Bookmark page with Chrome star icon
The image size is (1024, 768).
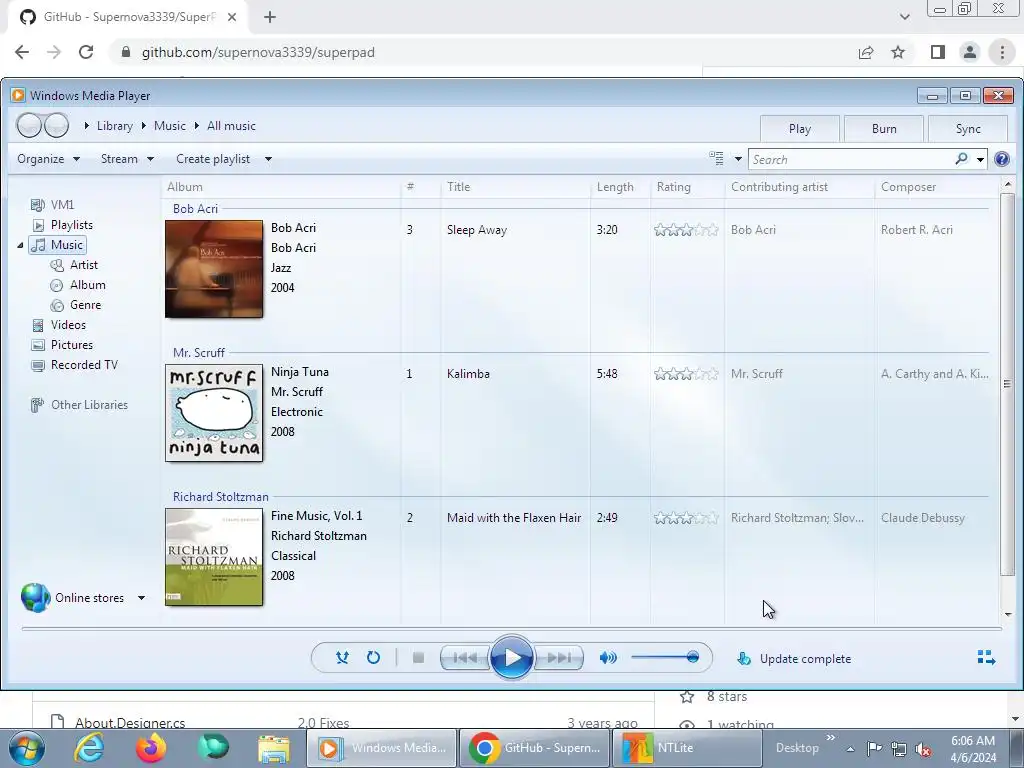pyautogui.click(x=898, y=52)
